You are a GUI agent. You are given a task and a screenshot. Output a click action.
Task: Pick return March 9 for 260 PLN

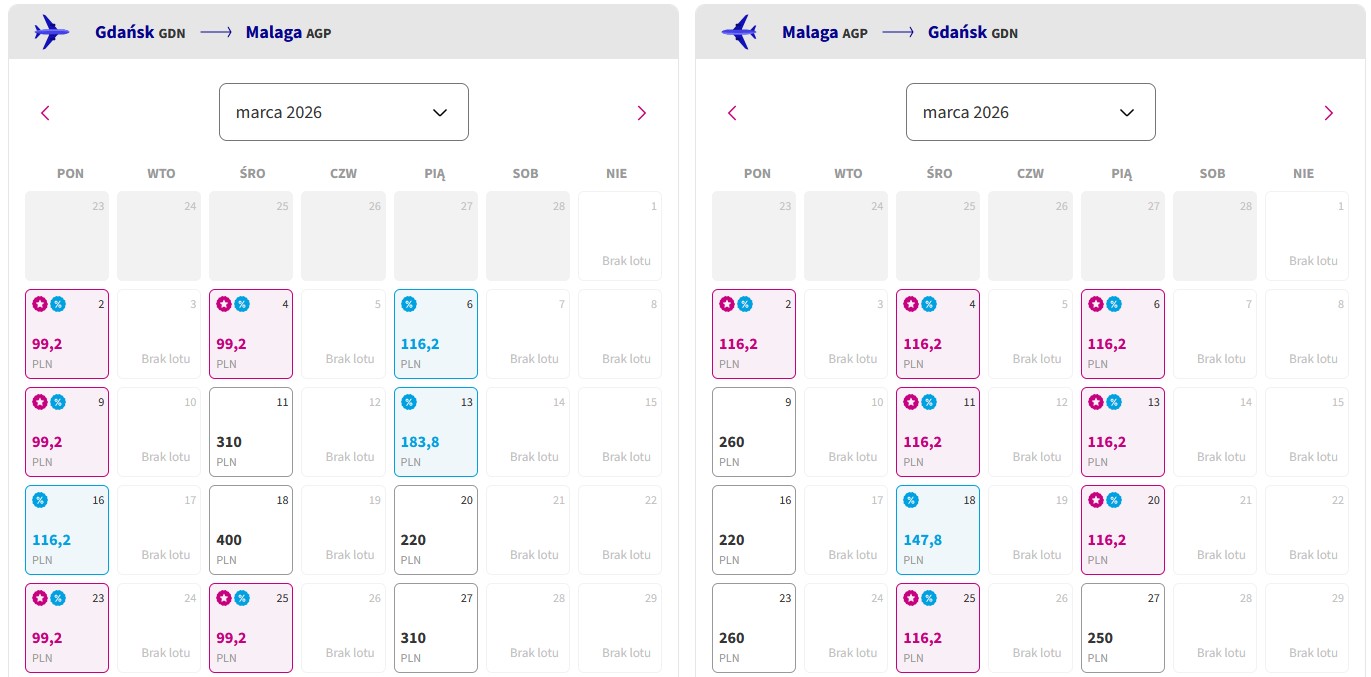pyautogui.click(x=754, y=432)
